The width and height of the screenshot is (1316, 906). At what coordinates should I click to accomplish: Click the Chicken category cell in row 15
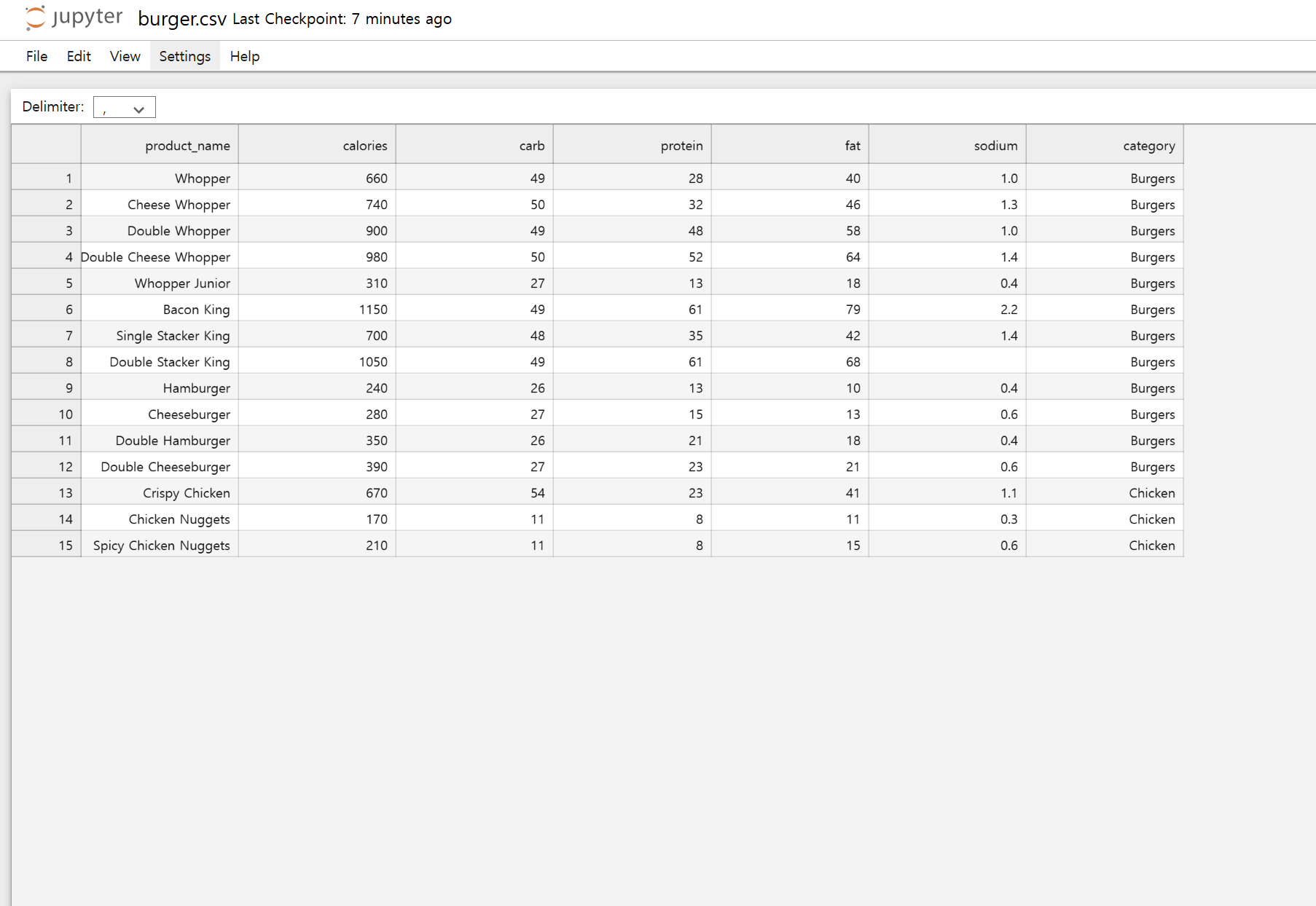1105,545
